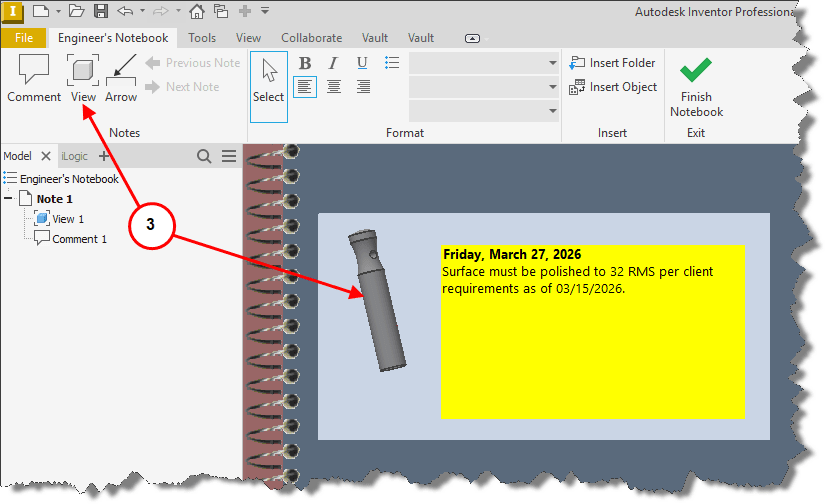Viewport: 825px width, 504px height.
Task: Customize the Quick Access Toolbar dropdown
Action: click(x=265, y=11)
